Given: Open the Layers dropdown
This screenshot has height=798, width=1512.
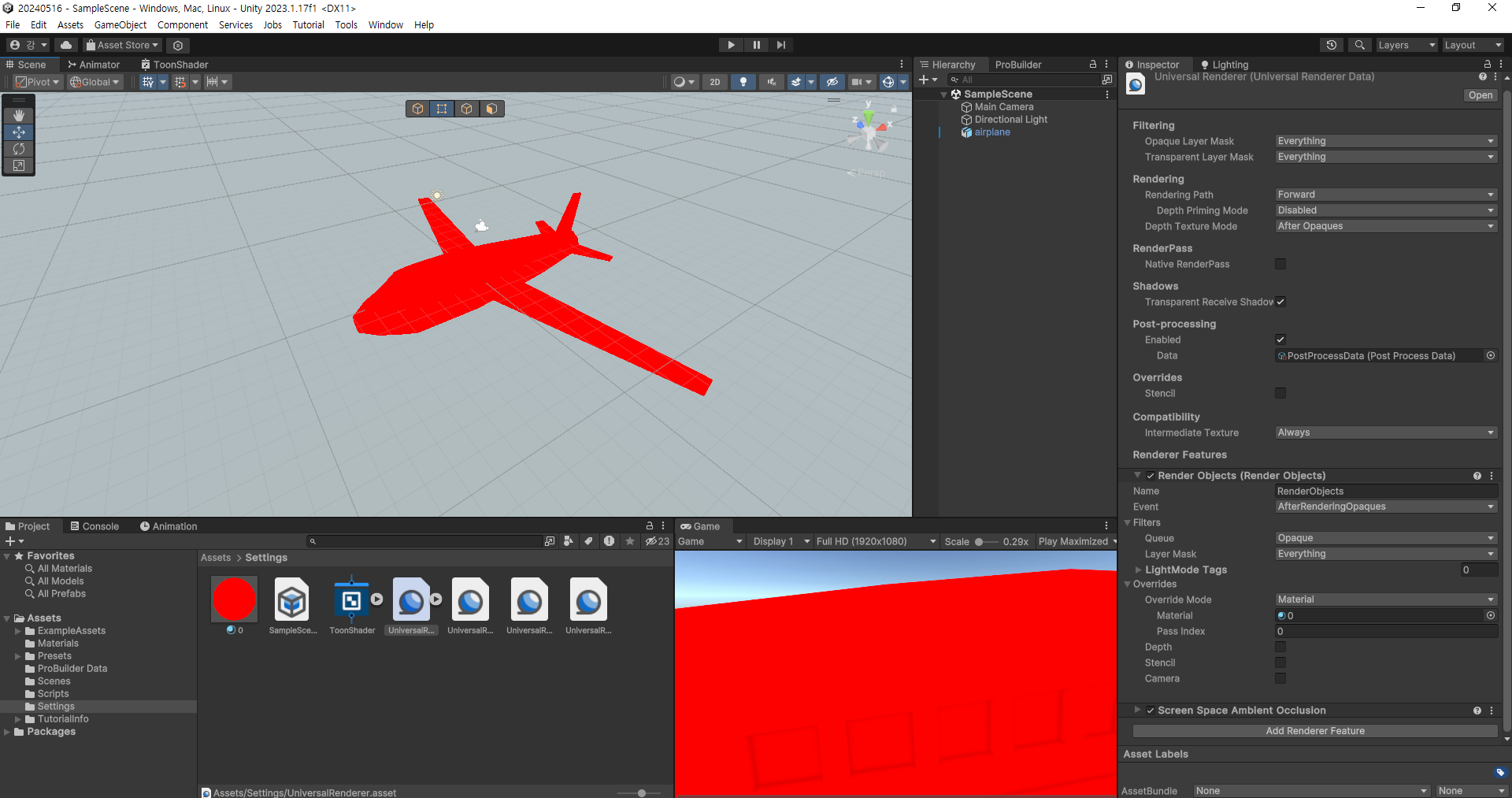Looking at the screenshot, I should coord(1406,45).
